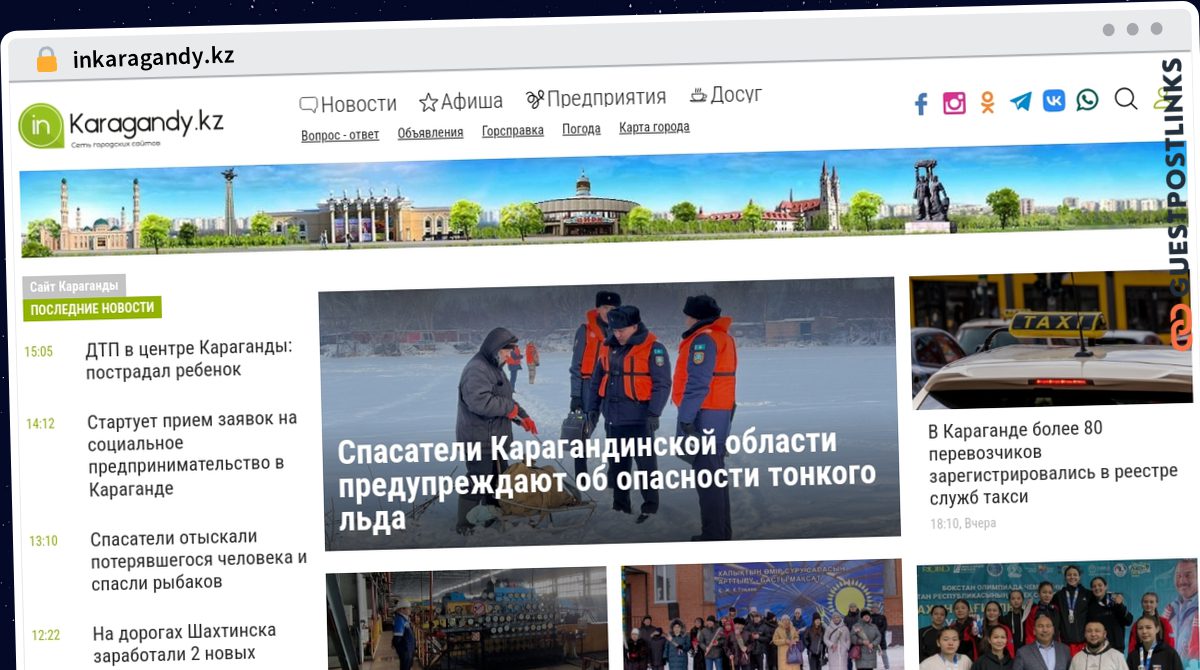Open the crowd with Kazakhstan flag banner thumbnail
The height and width of the screenshot is (670, 1200).
pyautogui.click(x=762, y=615)
